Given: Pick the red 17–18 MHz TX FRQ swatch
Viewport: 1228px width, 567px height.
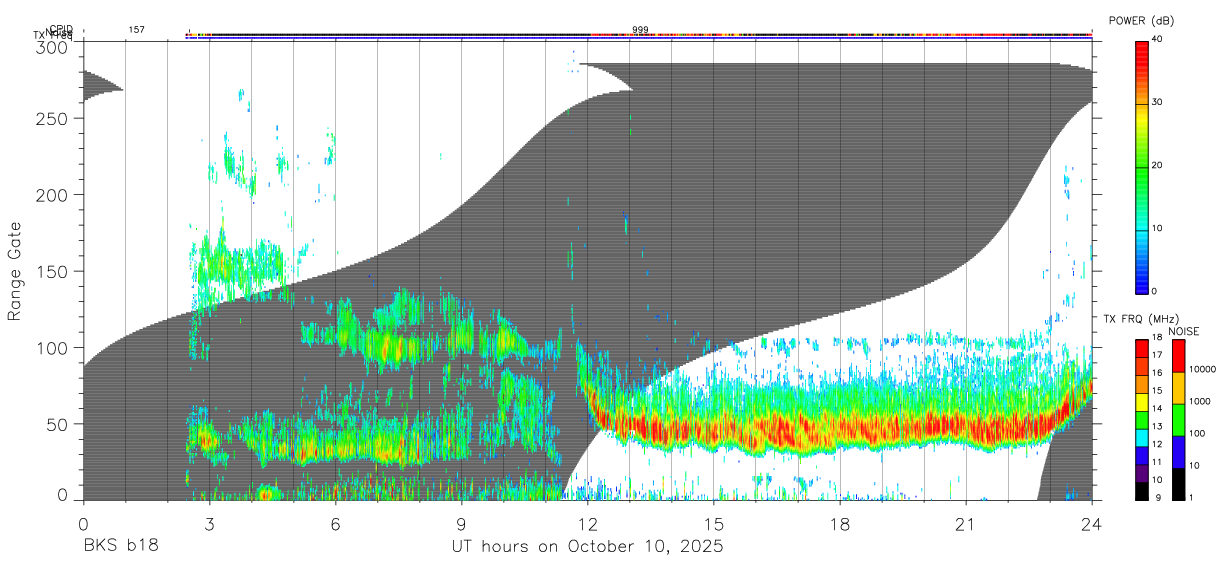Looking at the screenshot, I should click(1141, 348).
